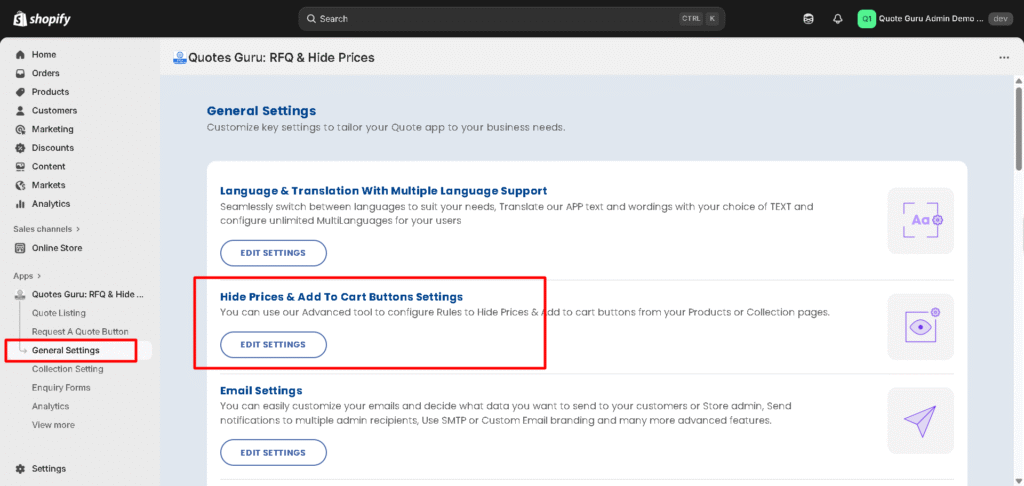This screenshot has height=486, width=1024.
Task: Expand the Apps section chevron
Action: [x=38, y=276]
